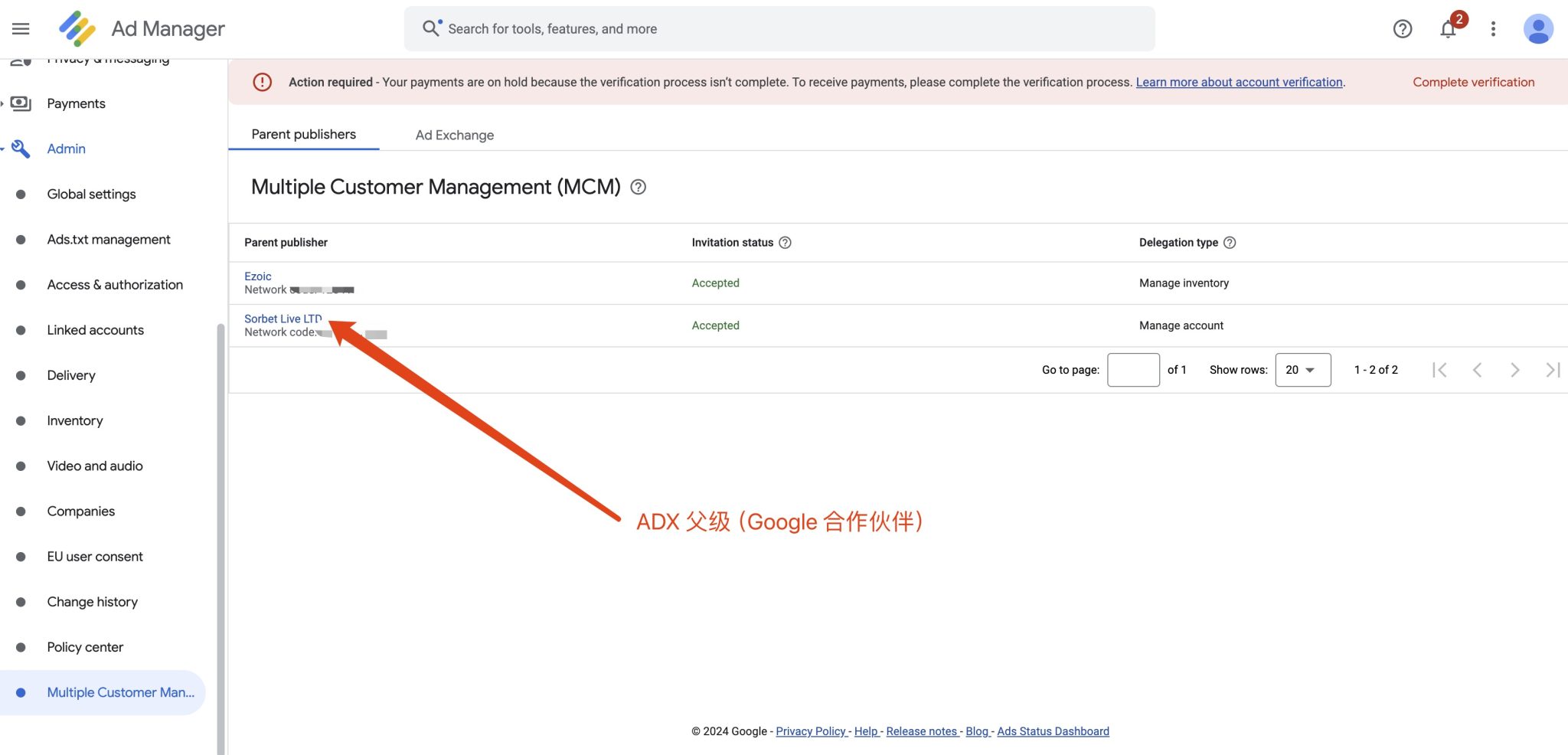Viewport: 1568px width, 755px height.
Task: Open the Show rows dropdown
Action: tap(1303, 370)
